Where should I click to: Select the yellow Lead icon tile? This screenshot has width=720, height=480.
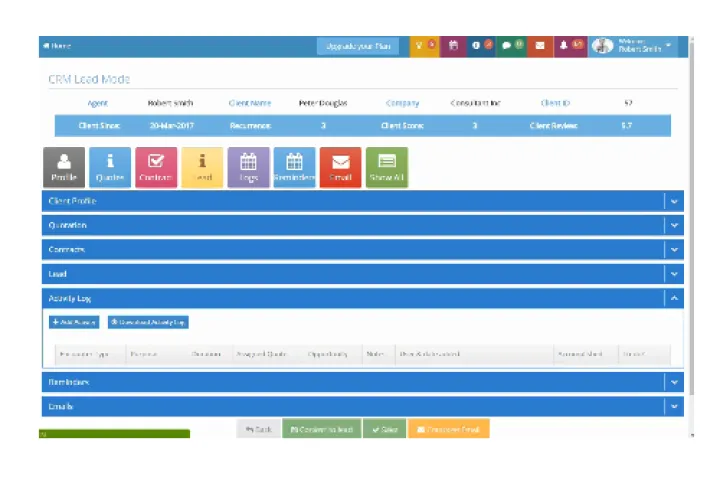tap(202, 167)
